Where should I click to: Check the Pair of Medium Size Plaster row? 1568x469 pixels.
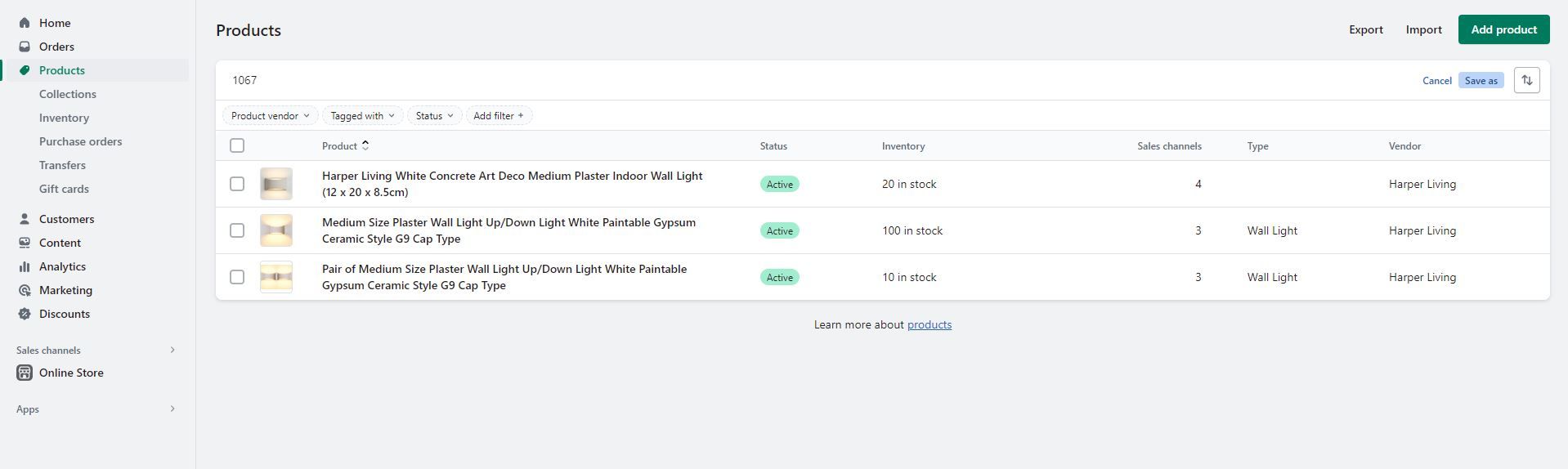[237, 277]
